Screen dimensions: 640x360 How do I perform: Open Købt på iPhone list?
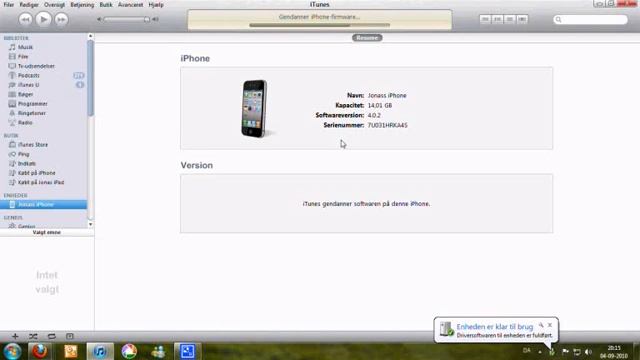[x=36, y=173]
